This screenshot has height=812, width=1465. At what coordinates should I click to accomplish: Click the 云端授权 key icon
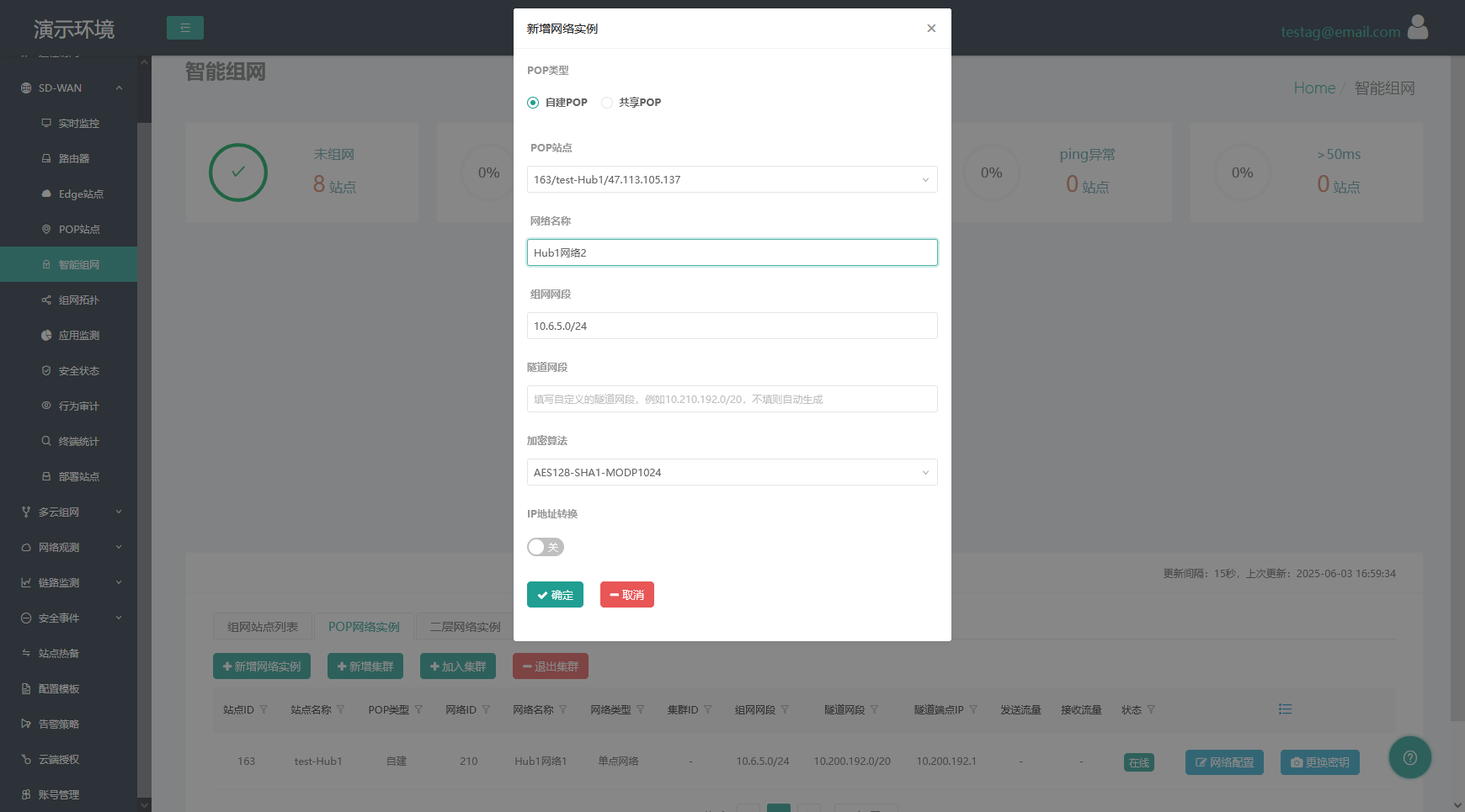(x=26, y=759)
